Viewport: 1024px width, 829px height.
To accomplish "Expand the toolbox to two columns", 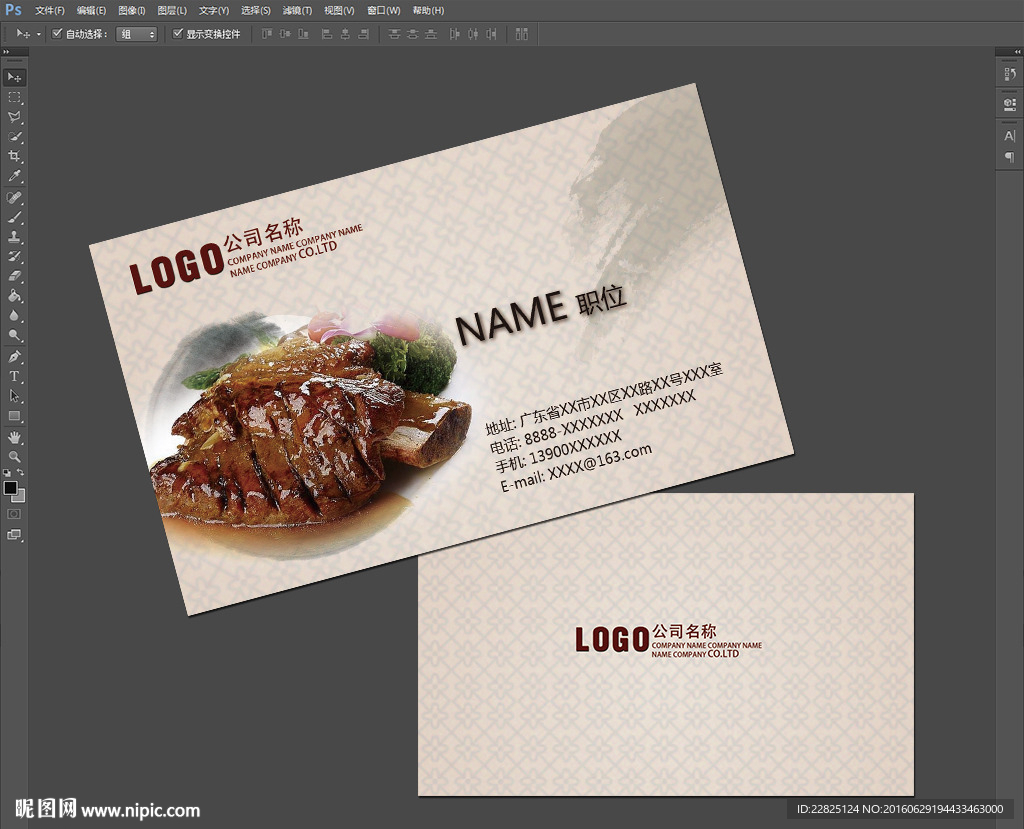I will [x=6, y=52].
